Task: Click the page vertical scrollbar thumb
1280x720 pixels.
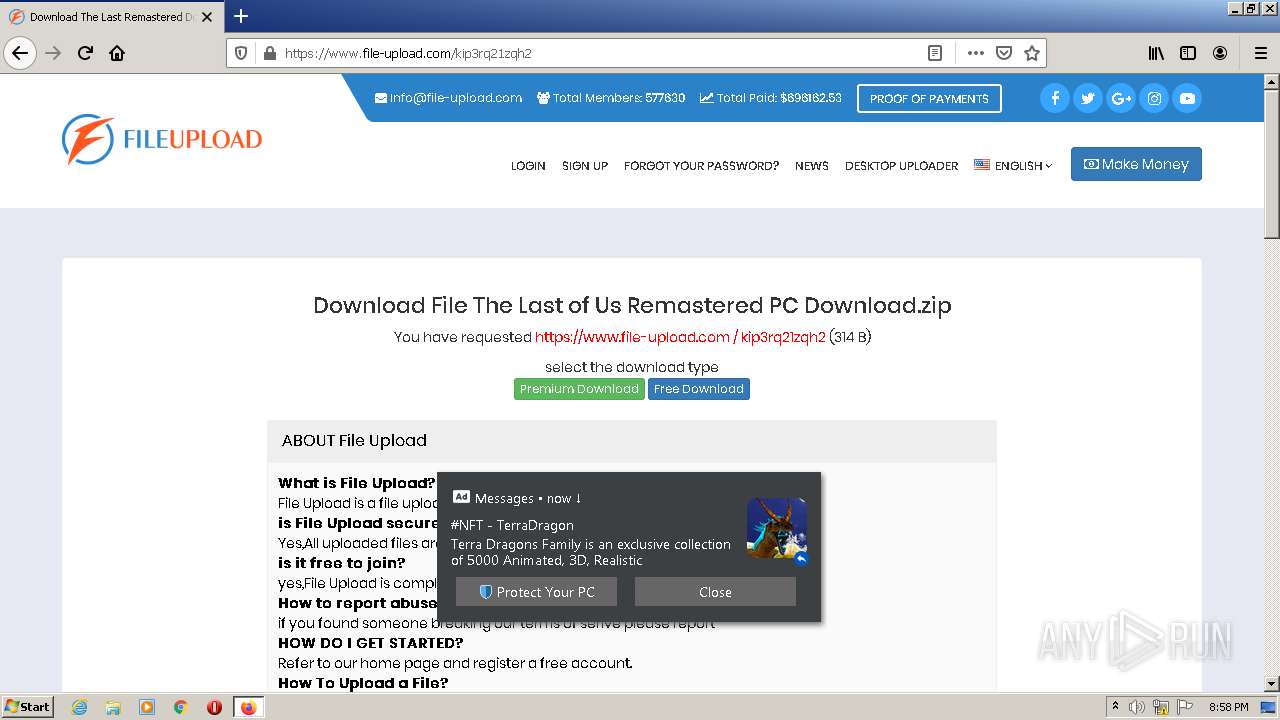Action: (1271, 165)
